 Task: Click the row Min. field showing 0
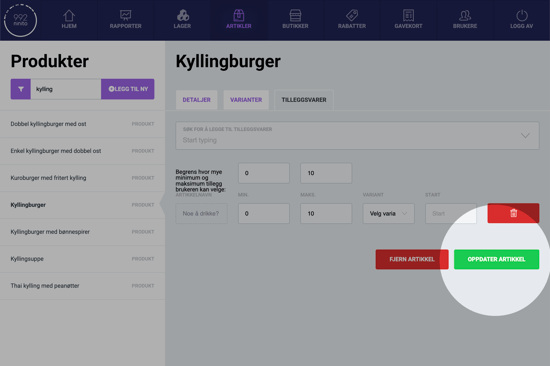coord(264,213)
